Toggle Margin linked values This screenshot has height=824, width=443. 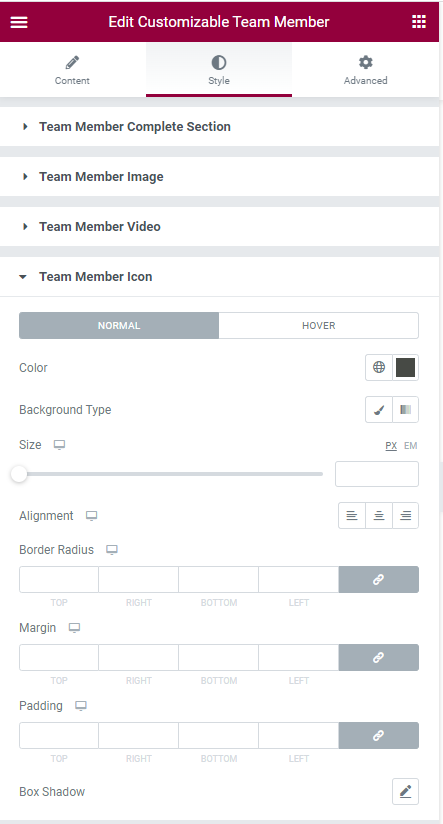tap(378, 657)
